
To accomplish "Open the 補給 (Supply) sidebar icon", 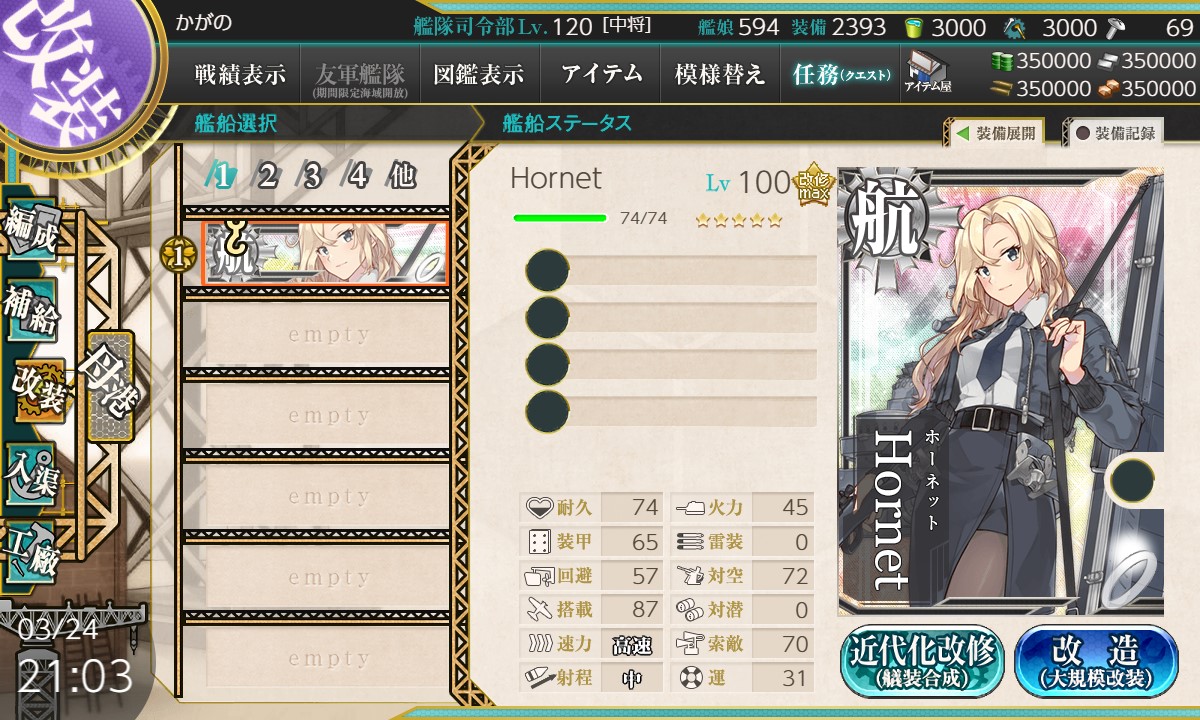I will tap(32, 311).
